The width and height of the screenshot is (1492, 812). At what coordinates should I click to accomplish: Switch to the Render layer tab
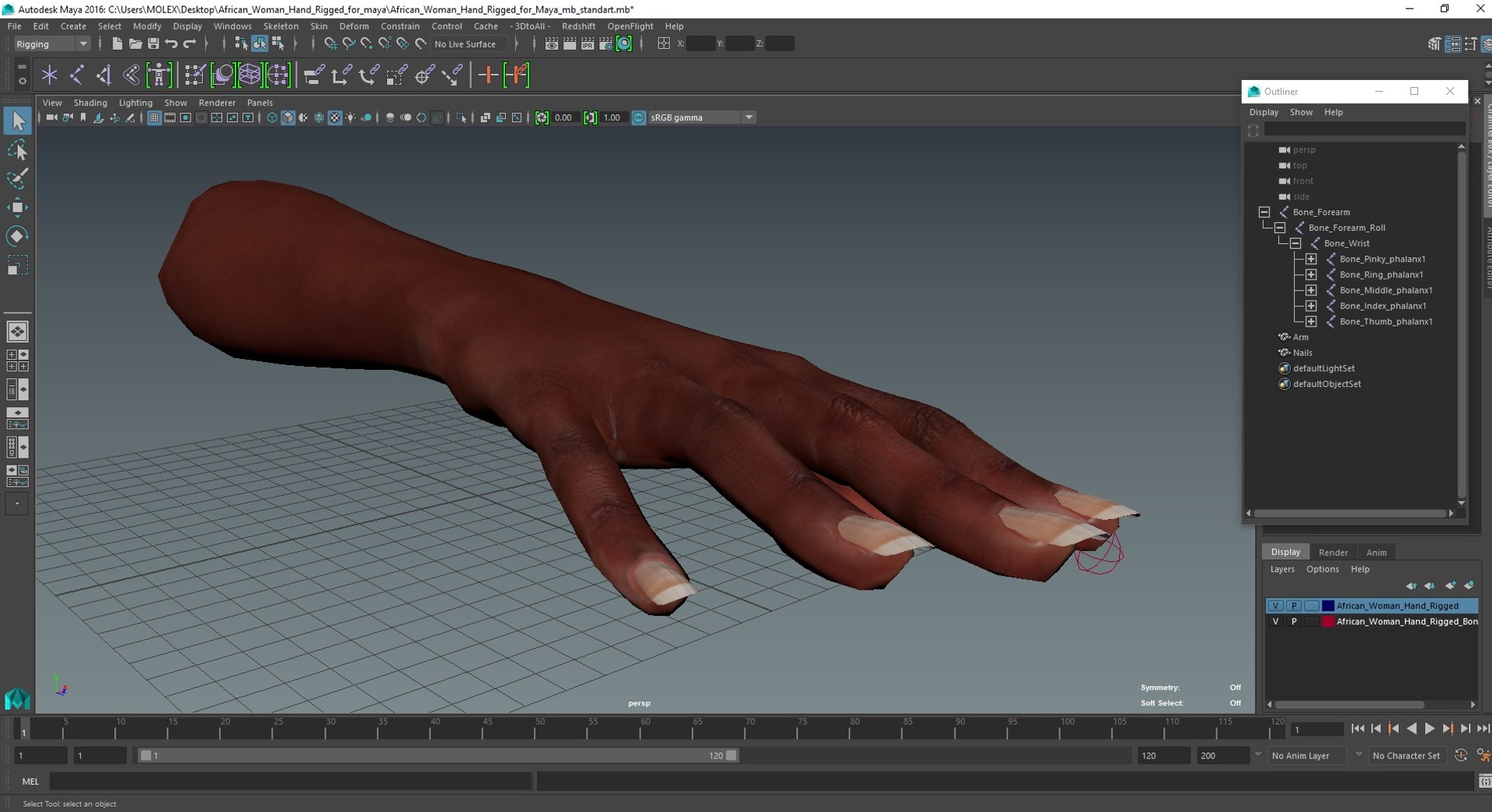click(x=1333, y=552)
